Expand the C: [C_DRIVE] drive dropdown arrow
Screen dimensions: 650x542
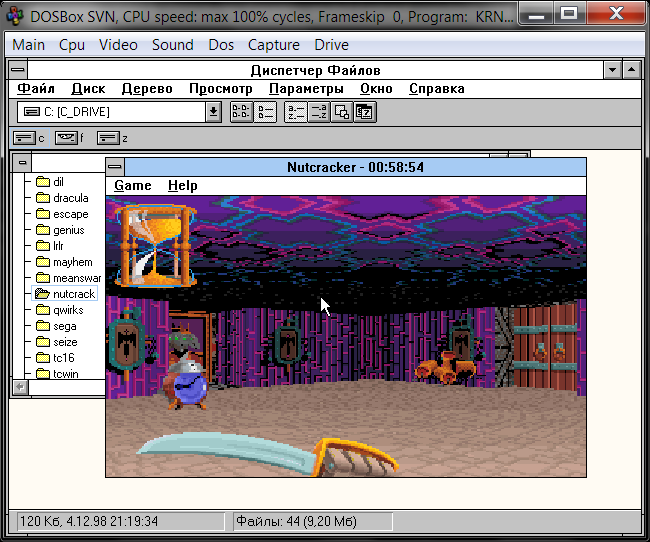[213, 112]
